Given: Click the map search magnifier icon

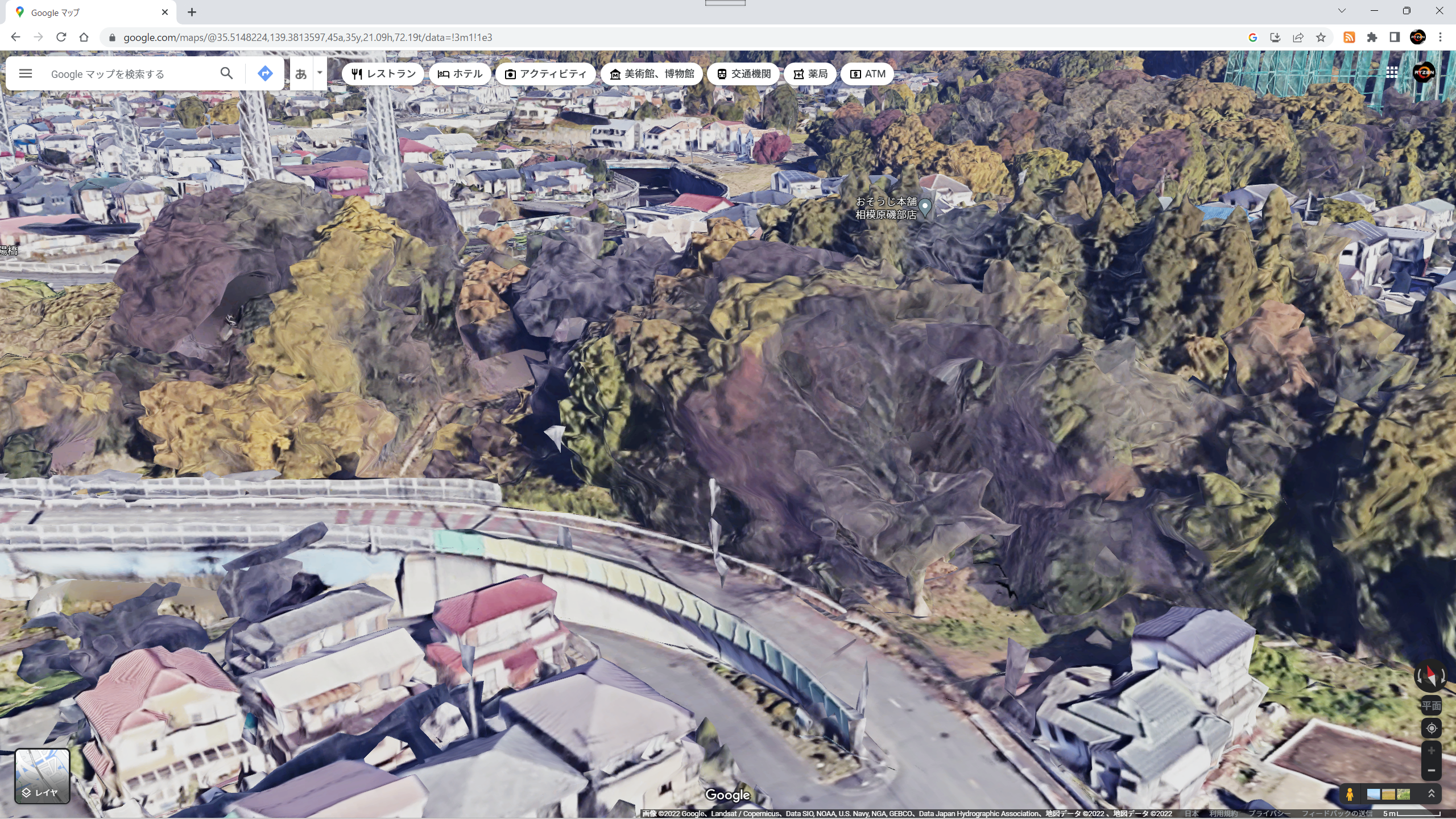Looking at the screenshot, I should click(x=226, y=73).
